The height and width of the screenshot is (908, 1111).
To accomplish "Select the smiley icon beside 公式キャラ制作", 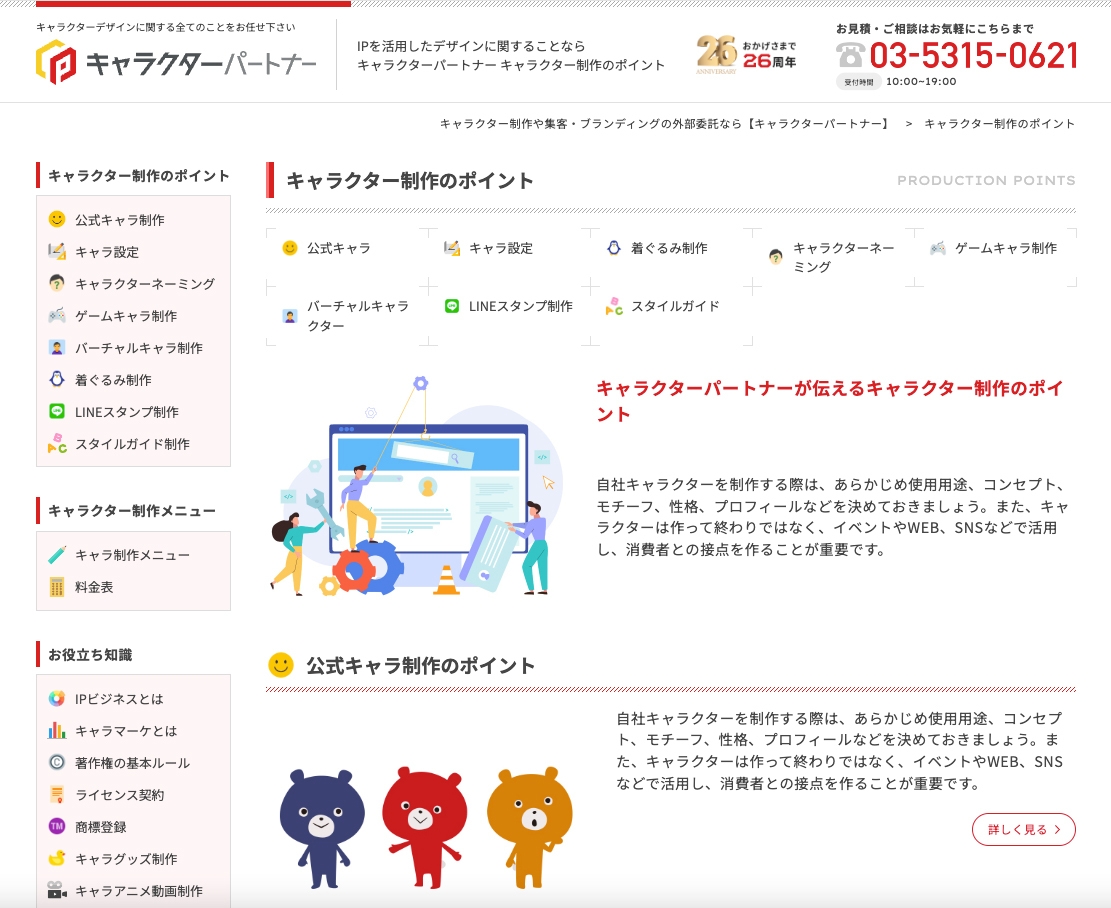I will [58, 220].
